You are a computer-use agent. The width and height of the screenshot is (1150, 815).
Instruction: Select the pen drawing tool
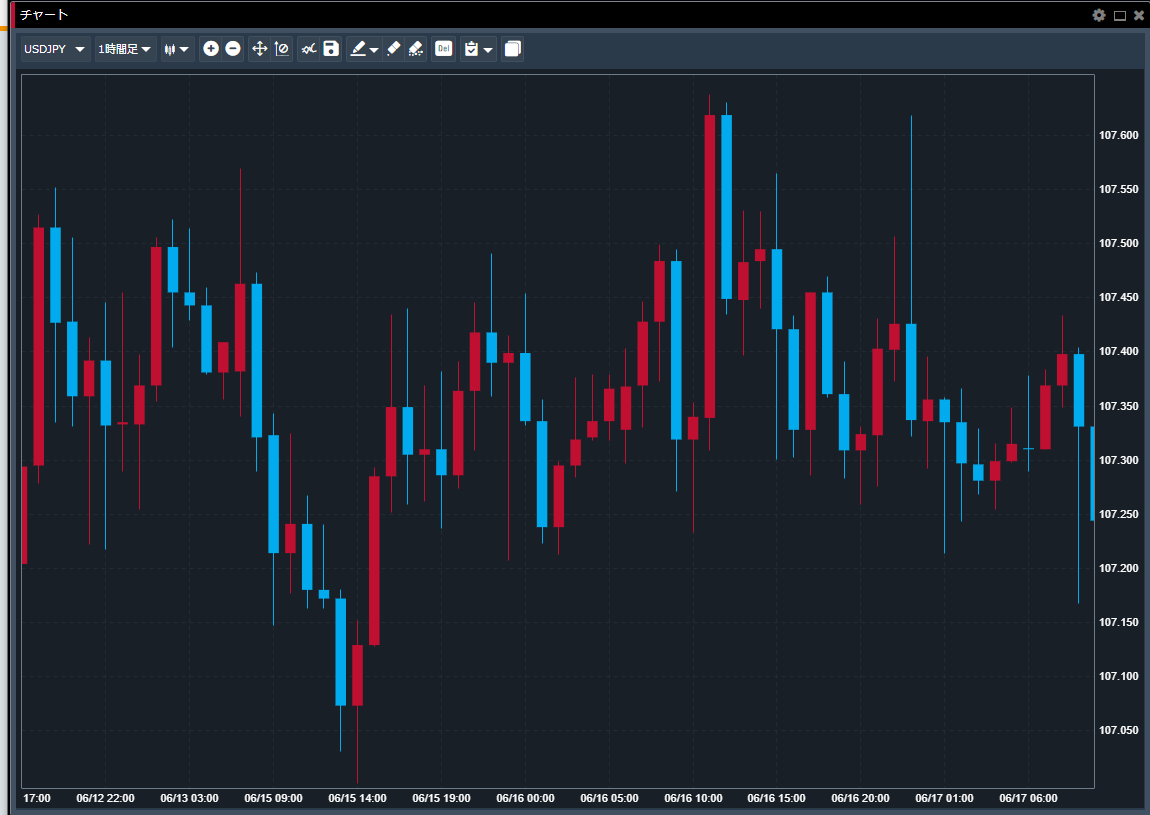point(358,48)
